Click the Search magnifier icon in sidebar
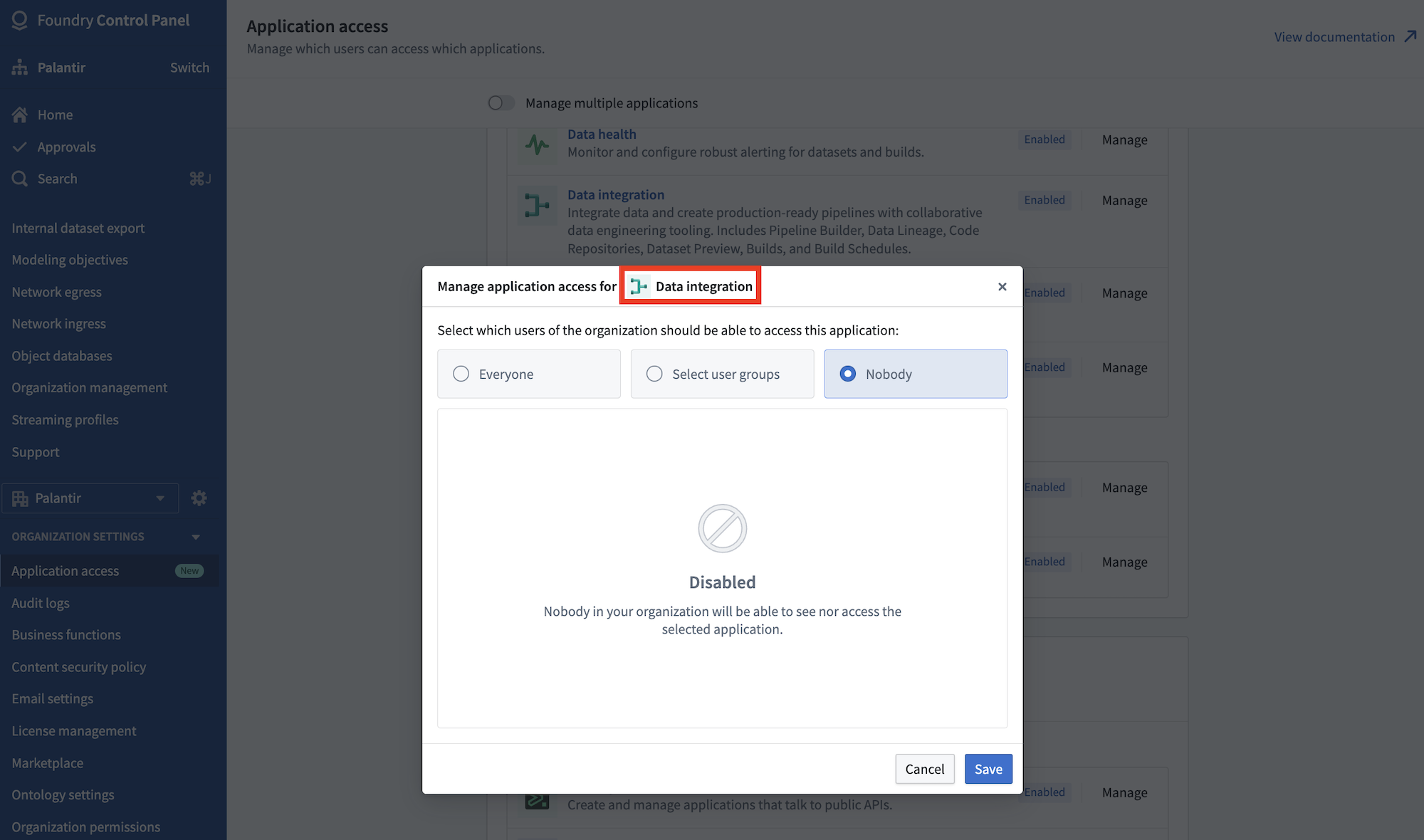The height and width of the screenshot is (840, 1424). [20, 179]
